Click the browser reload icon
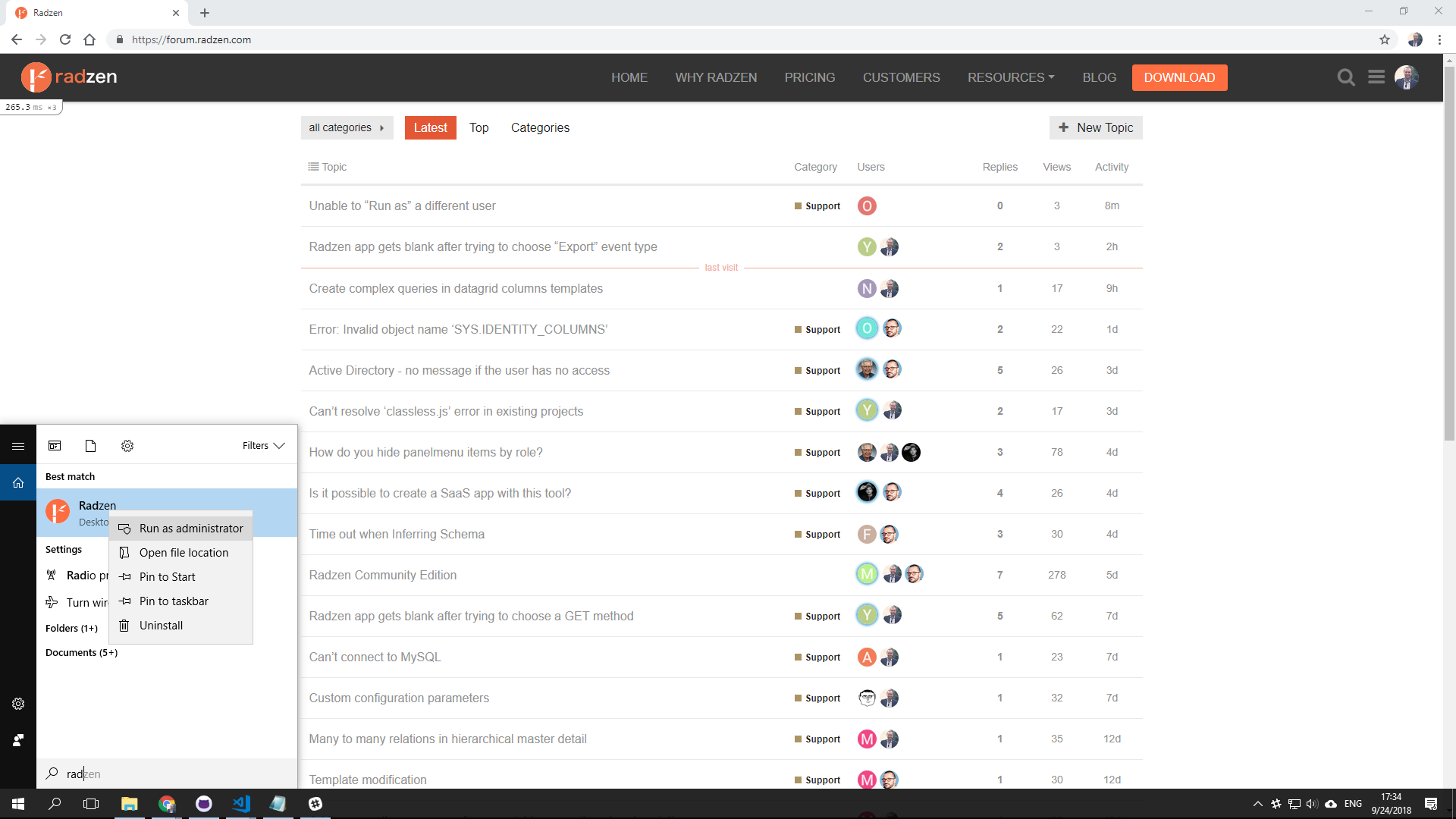1456x819 pixels. [65, 39]
